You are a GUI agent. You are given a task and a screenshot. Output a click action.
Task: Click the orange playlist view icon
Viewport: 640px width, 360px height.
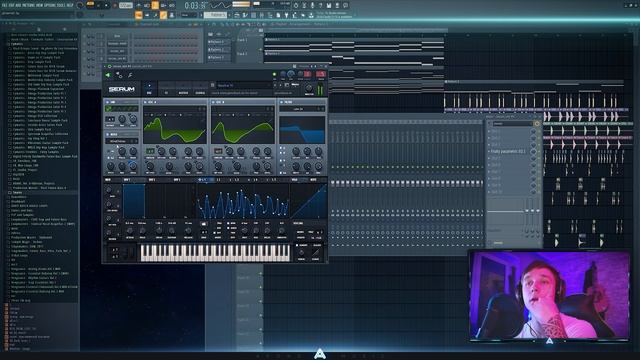(x=139, y=15)
